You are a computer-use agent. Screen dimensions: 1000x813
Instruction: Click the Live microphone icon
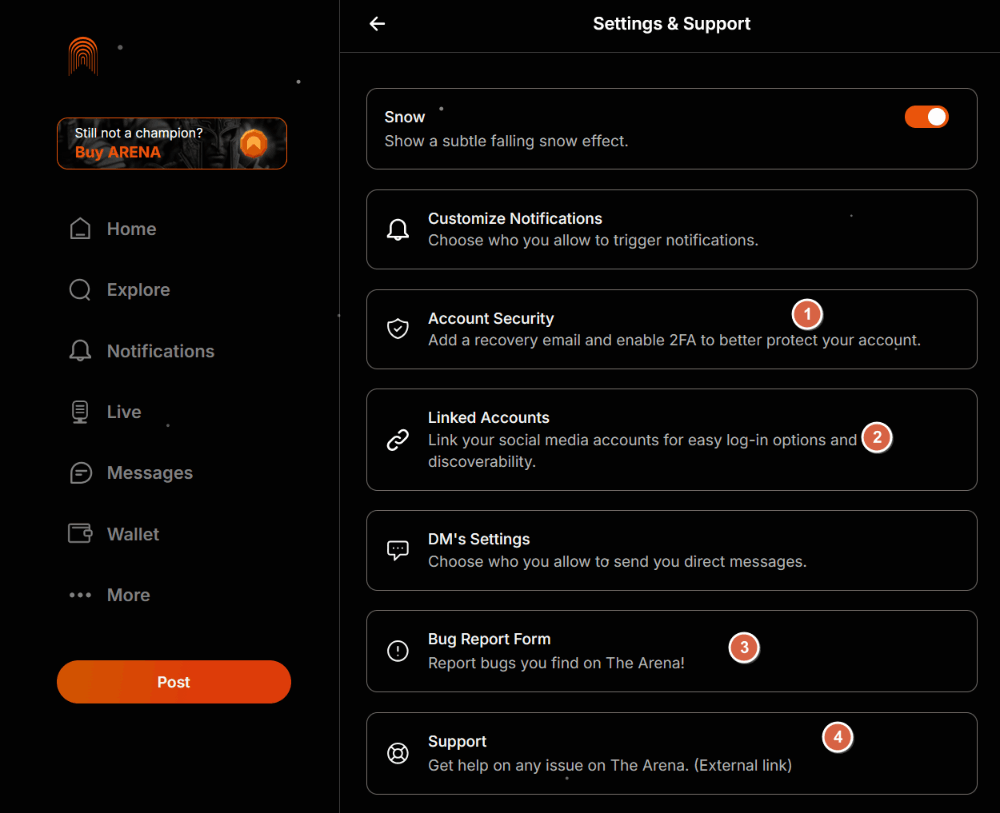[80, 412]
